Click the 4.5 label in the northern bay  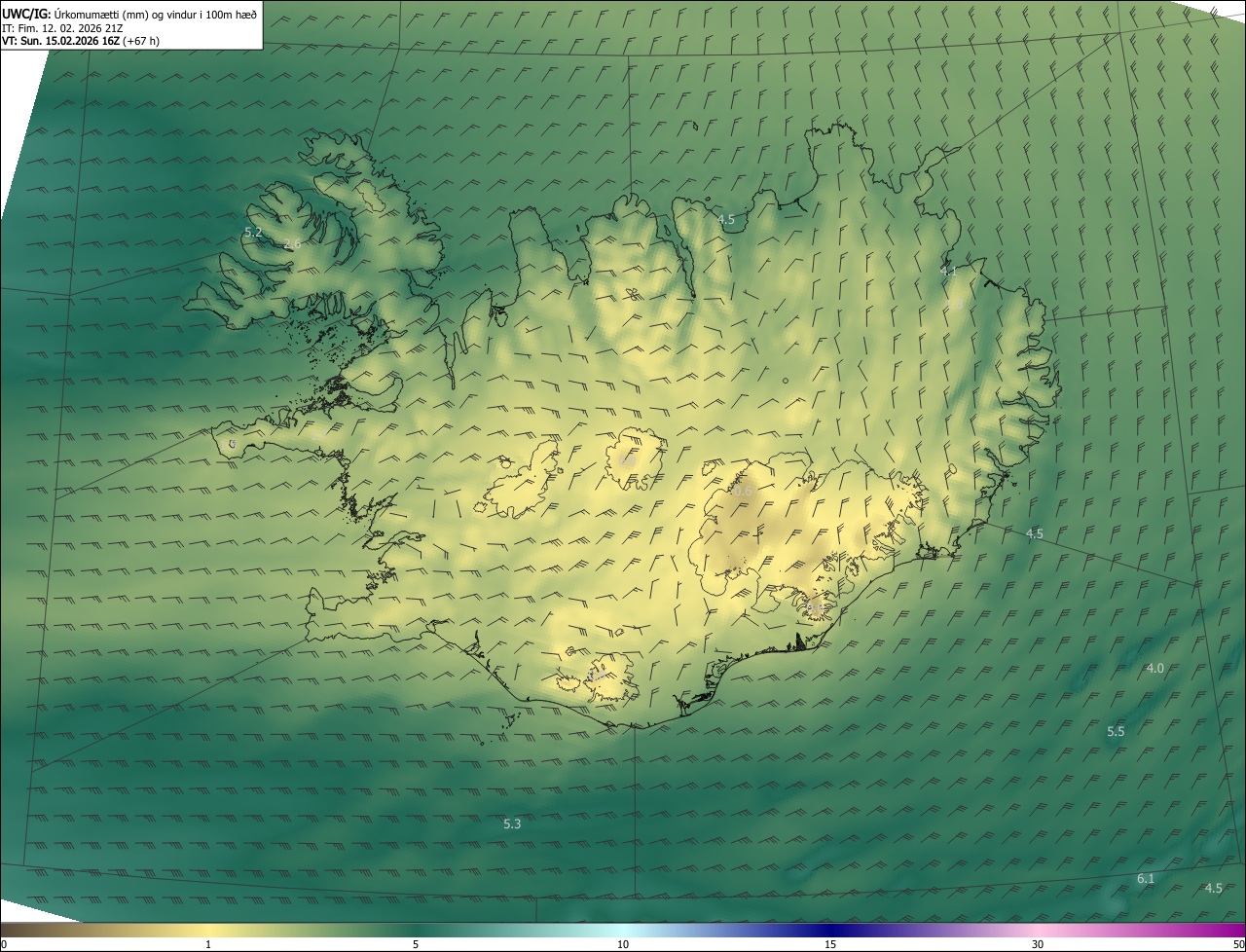(726, 220)
